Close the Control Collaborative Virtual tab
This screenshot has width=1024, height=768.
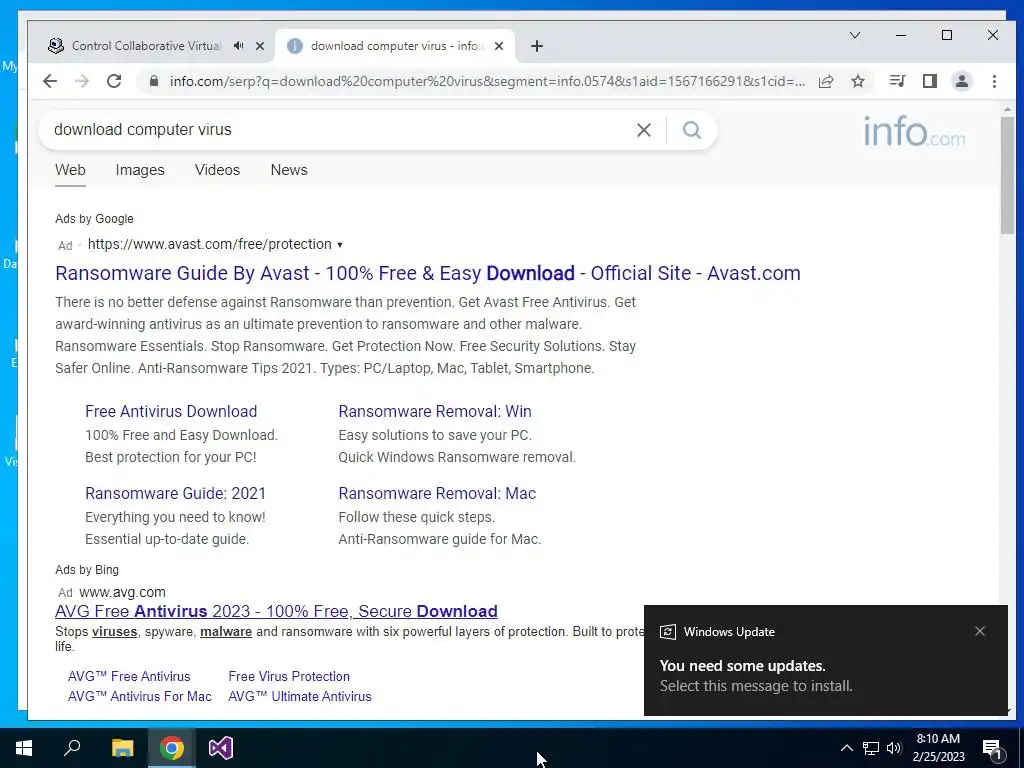pos(260,46)
